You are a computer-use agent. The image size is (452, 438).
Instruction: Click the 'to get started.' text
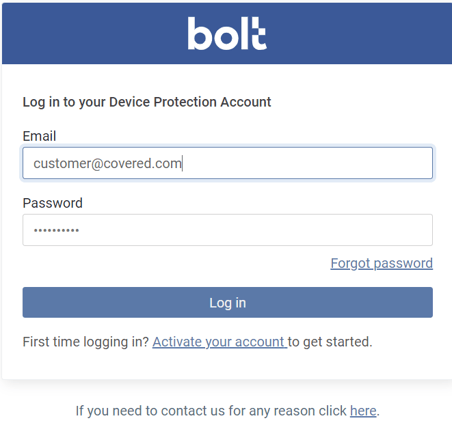[x=330, y=342]
